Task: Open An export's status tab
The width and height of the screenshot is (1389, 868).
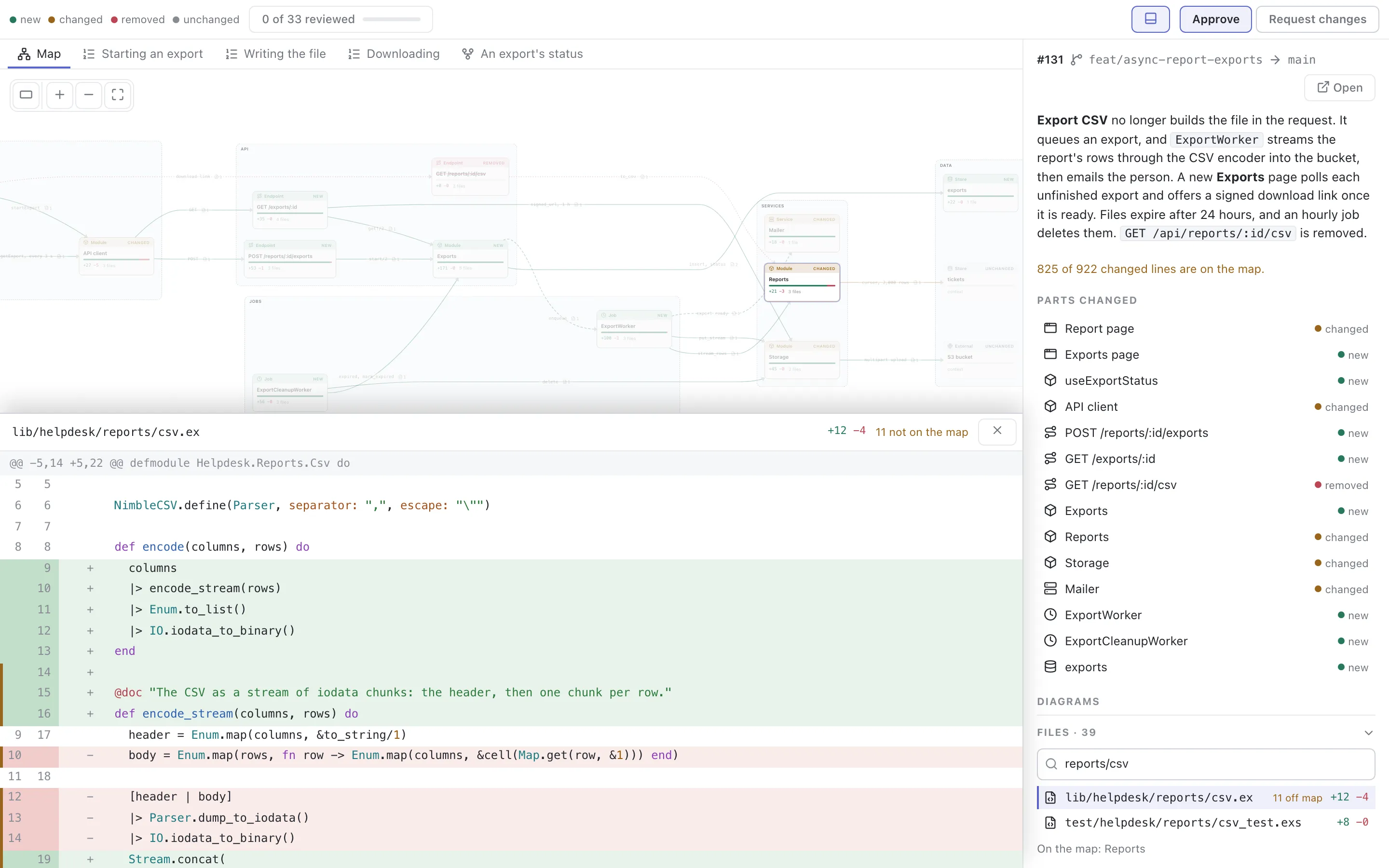Action: (x=522, y=54)
